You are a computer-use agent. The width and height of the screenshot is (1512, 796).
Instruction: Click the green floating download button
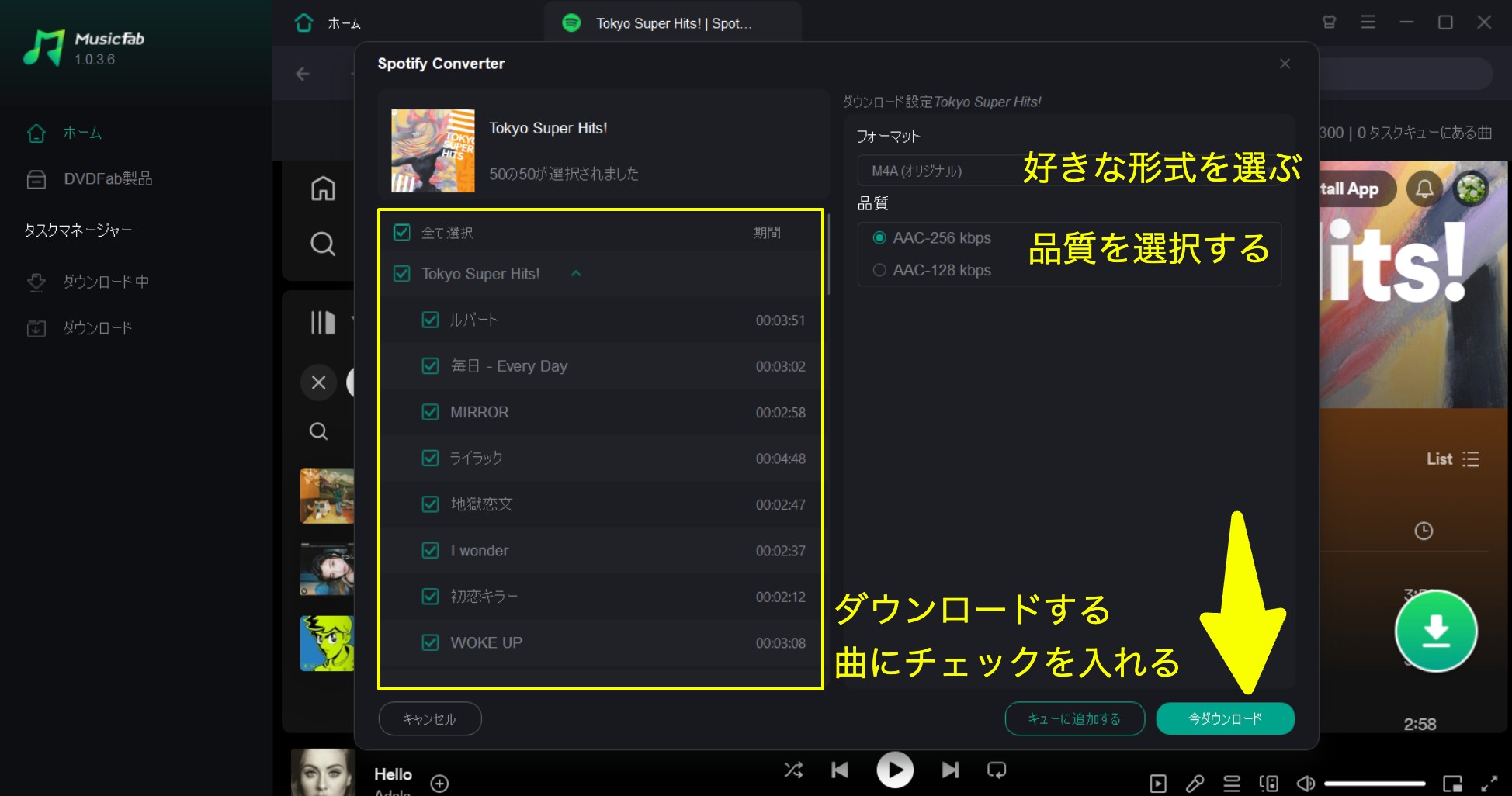point(1436,631)
